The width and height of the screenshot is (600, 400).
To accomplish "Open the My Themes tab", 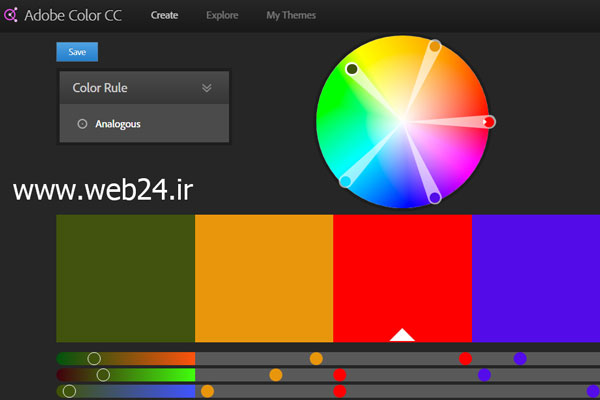I will click(291, 15).
